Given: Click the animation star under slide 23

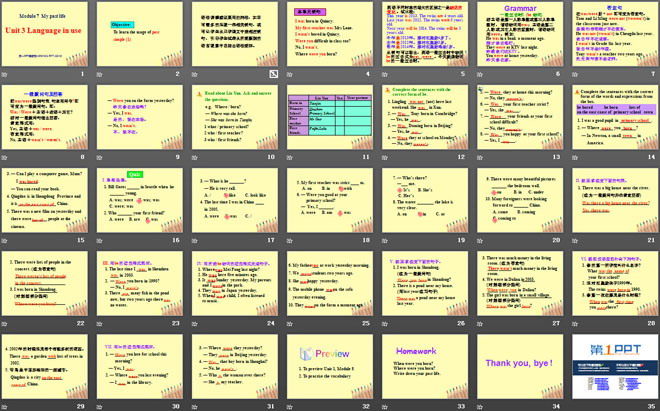Looking at the screenshot, I should coord(100,324).
